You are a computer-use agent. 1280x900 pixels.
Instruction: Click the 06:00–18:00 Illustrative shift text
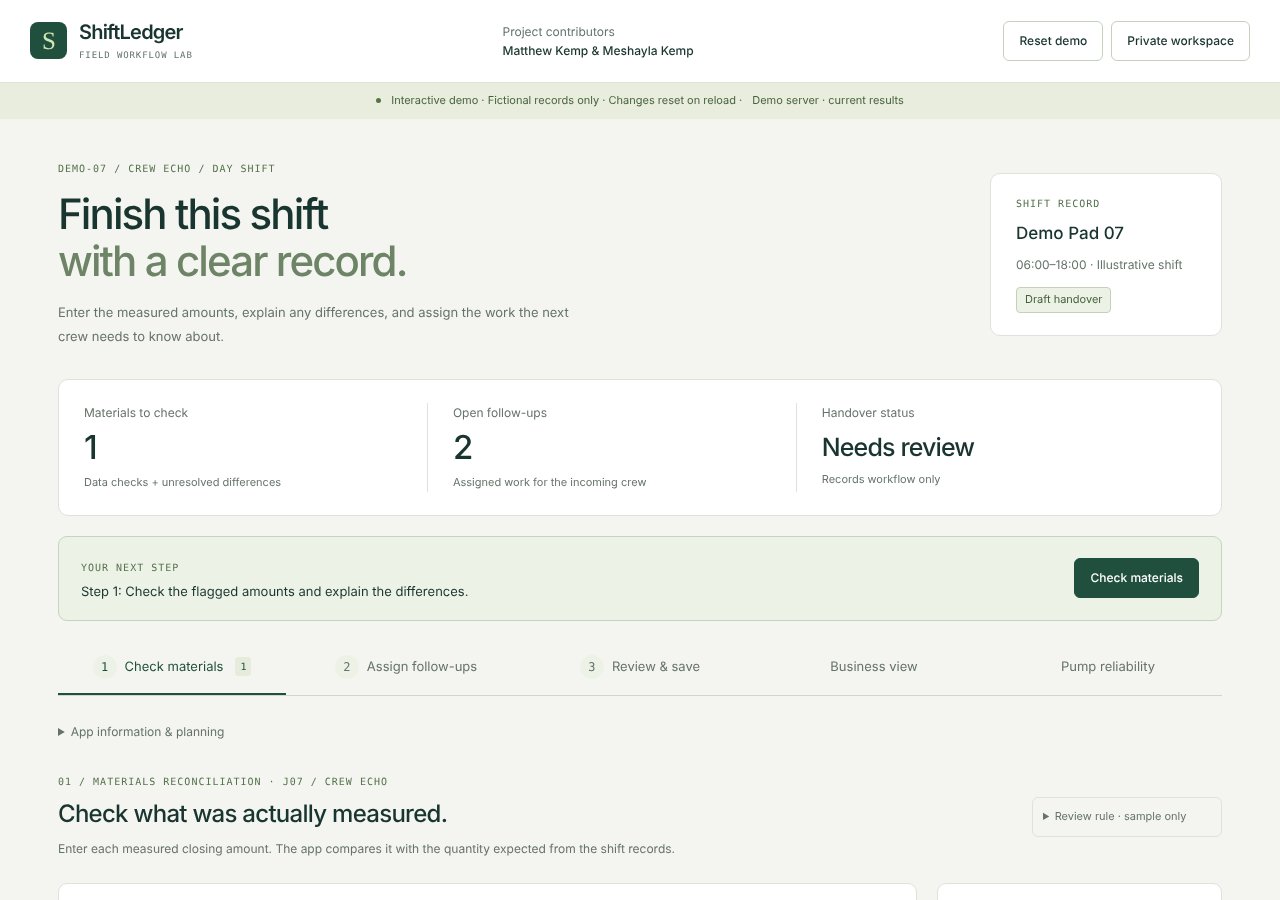point(1099,265)
